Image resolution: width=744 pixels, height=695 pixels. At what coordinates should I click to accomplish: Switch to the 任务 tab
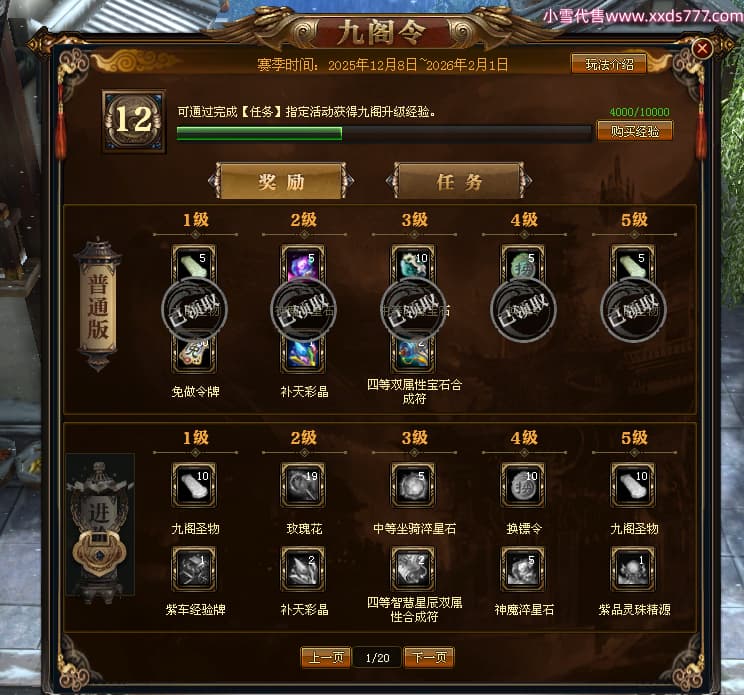tap(459, 181)
